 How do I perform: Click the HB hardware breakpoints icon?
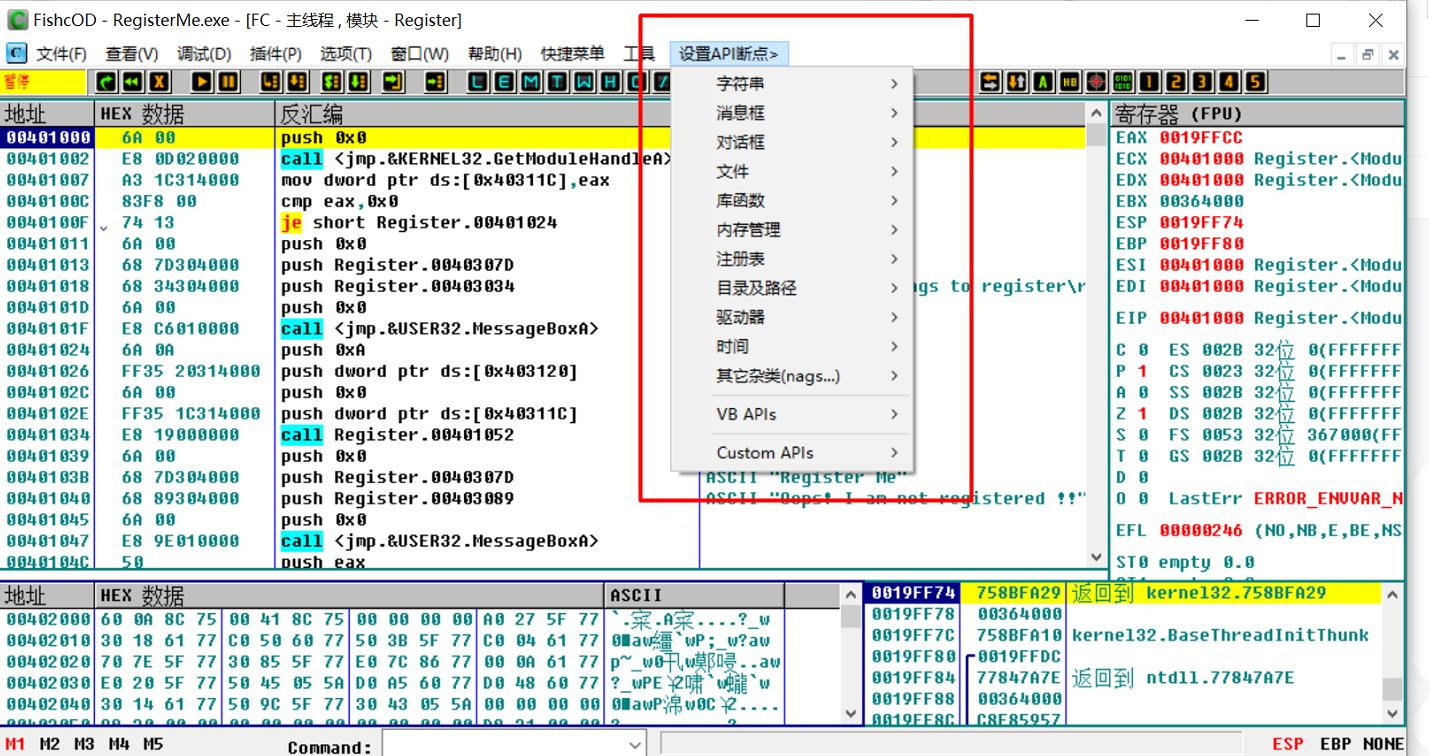[1070, 82]
